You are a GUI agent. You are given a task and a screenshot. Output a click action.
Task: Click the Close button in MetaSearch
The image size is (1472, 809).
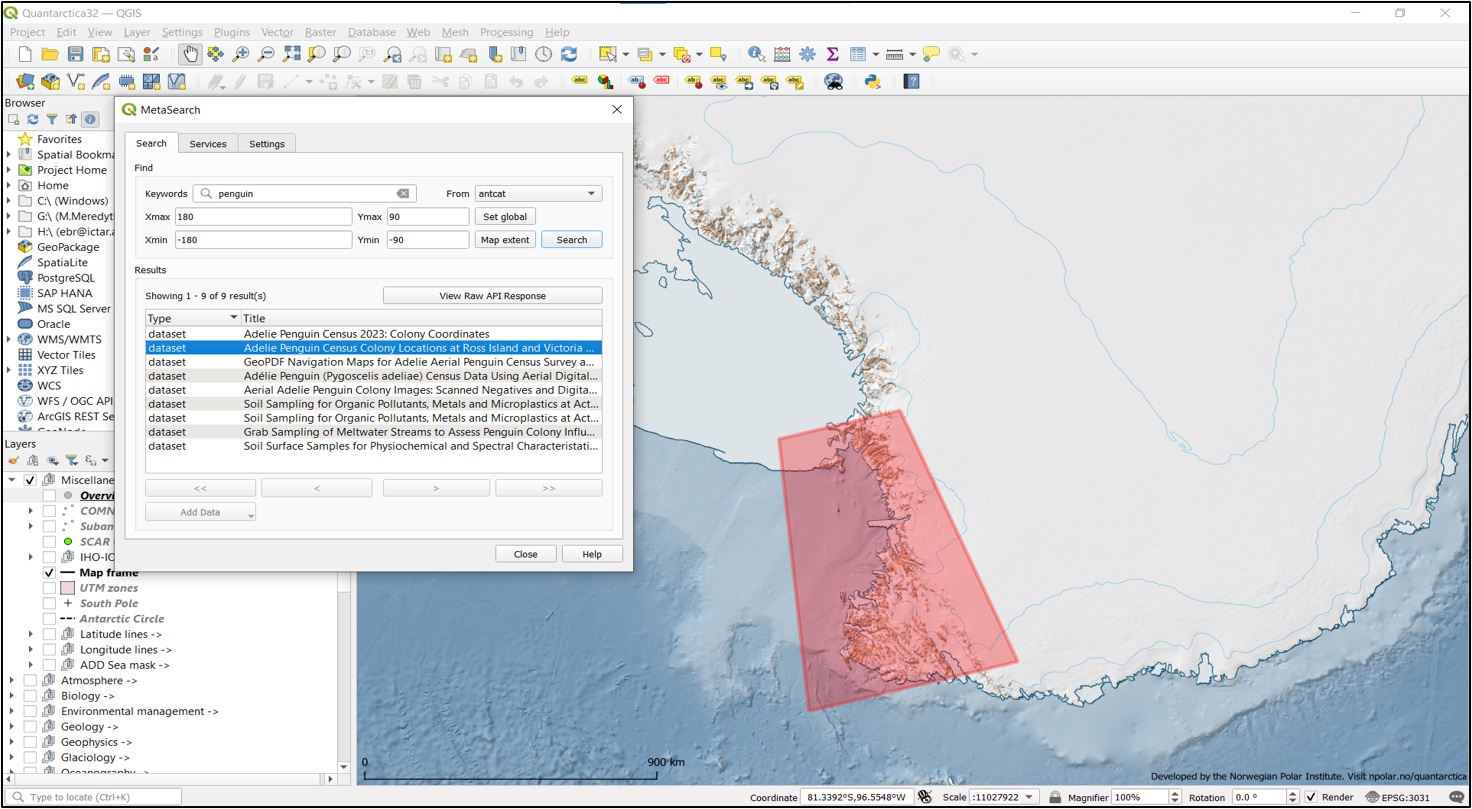point(526,554)
